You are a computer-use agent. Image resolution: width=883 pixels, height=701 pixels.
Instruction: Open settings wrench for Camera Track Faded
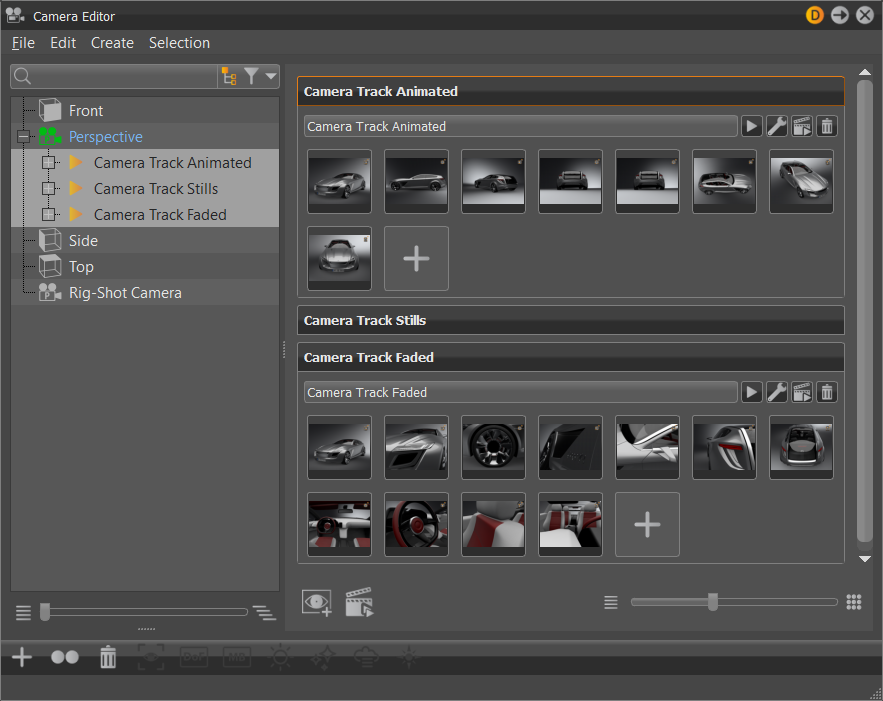point(777,392)
